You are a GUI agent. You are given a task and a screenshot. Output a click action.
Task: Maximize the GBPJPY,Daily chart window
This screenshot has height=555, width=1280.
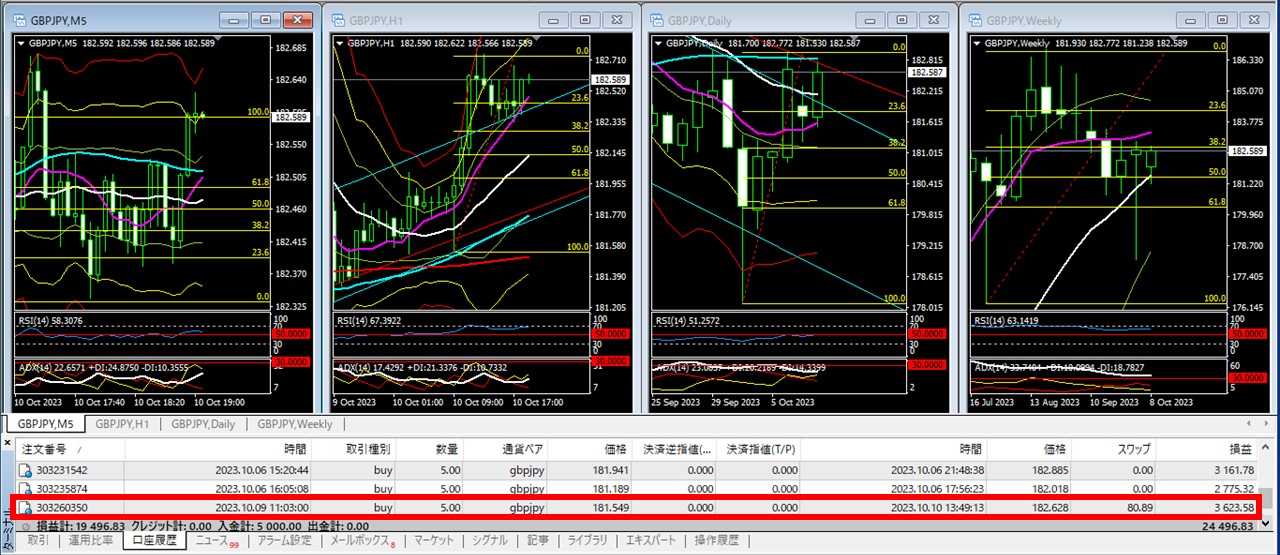(902, 19)
